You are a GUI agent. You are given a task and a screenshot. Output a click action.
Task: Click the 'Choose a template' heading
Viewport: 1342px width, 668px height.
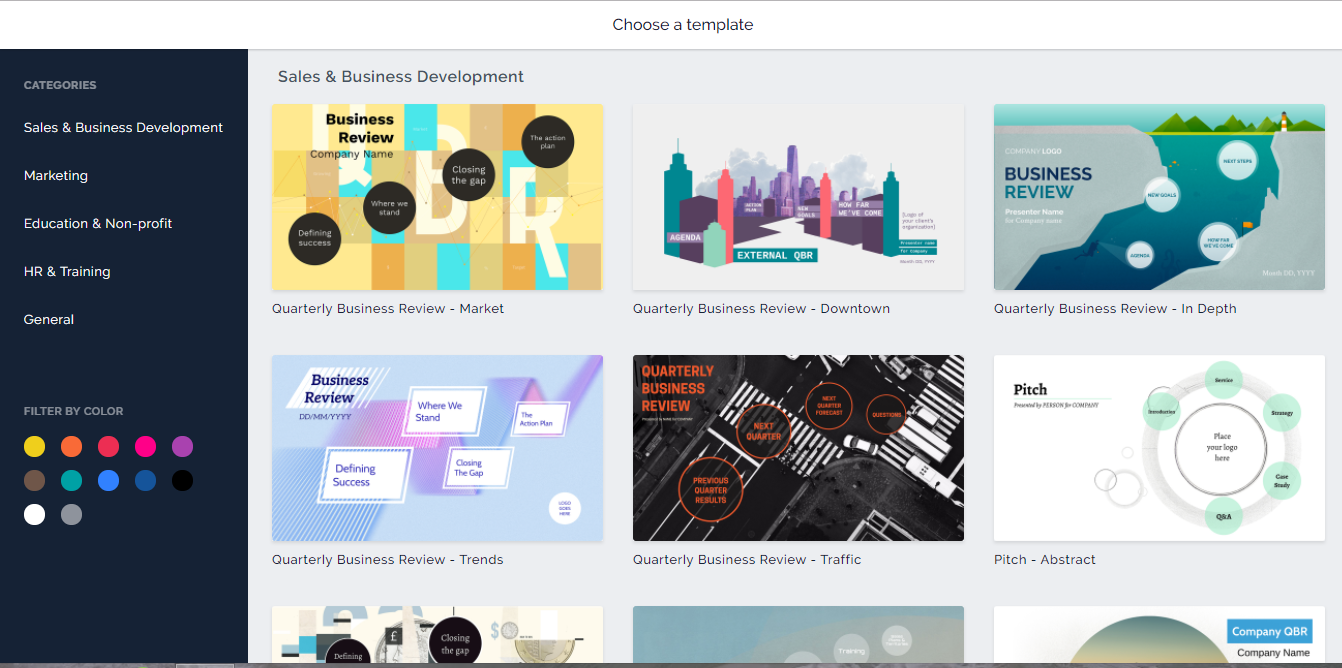click(x=683, y=24)
